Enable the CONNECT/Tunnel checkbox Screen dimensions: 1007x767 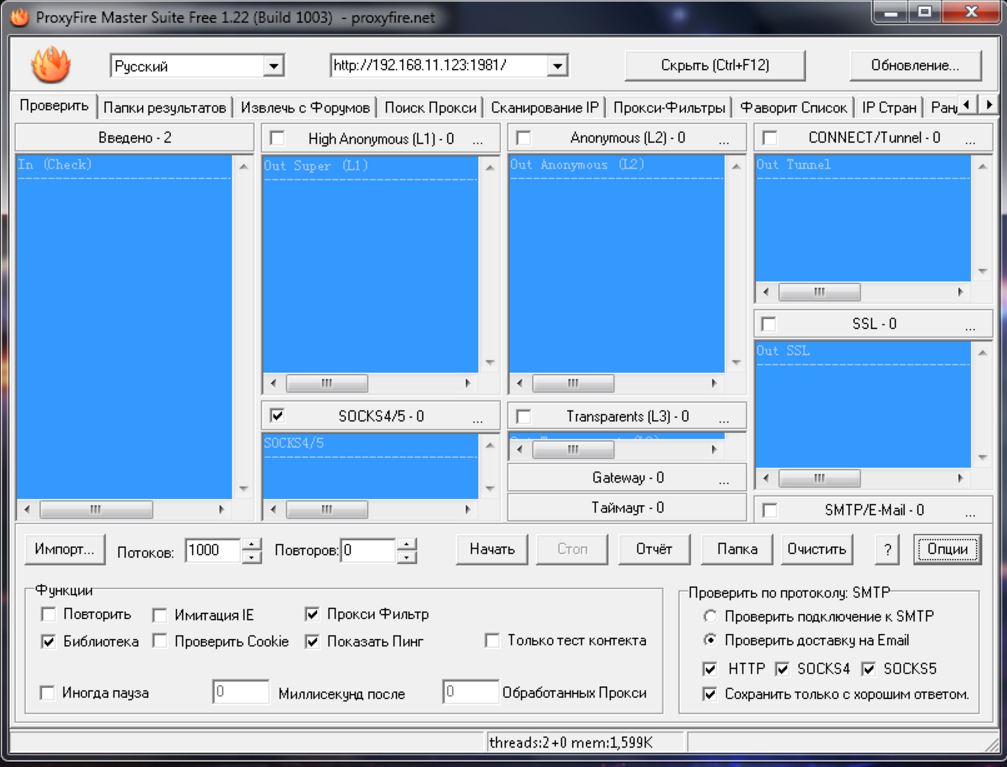pos(769,138)
